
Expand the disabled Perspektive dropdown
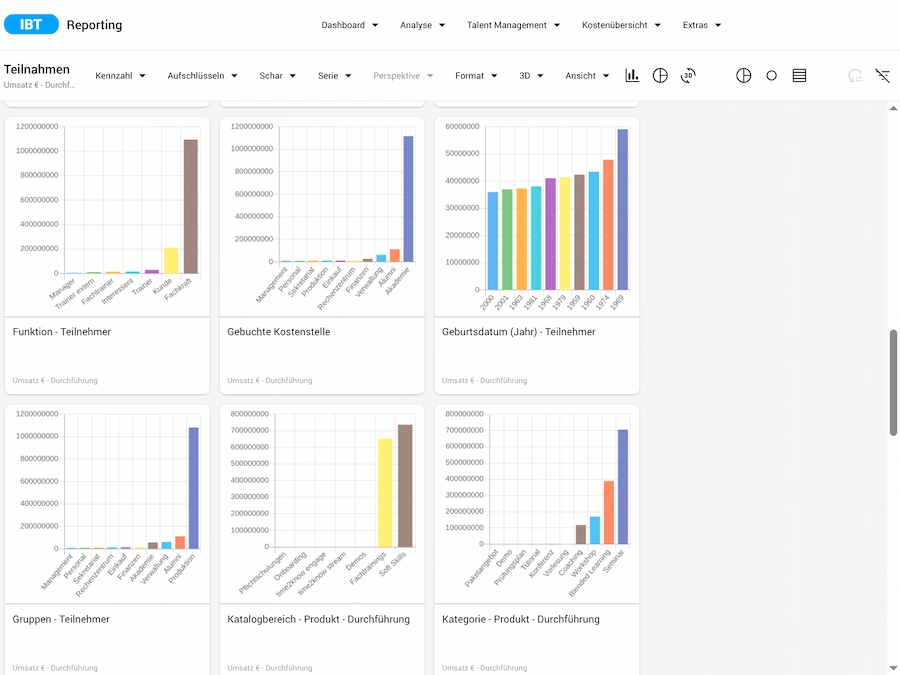point(403,75)
